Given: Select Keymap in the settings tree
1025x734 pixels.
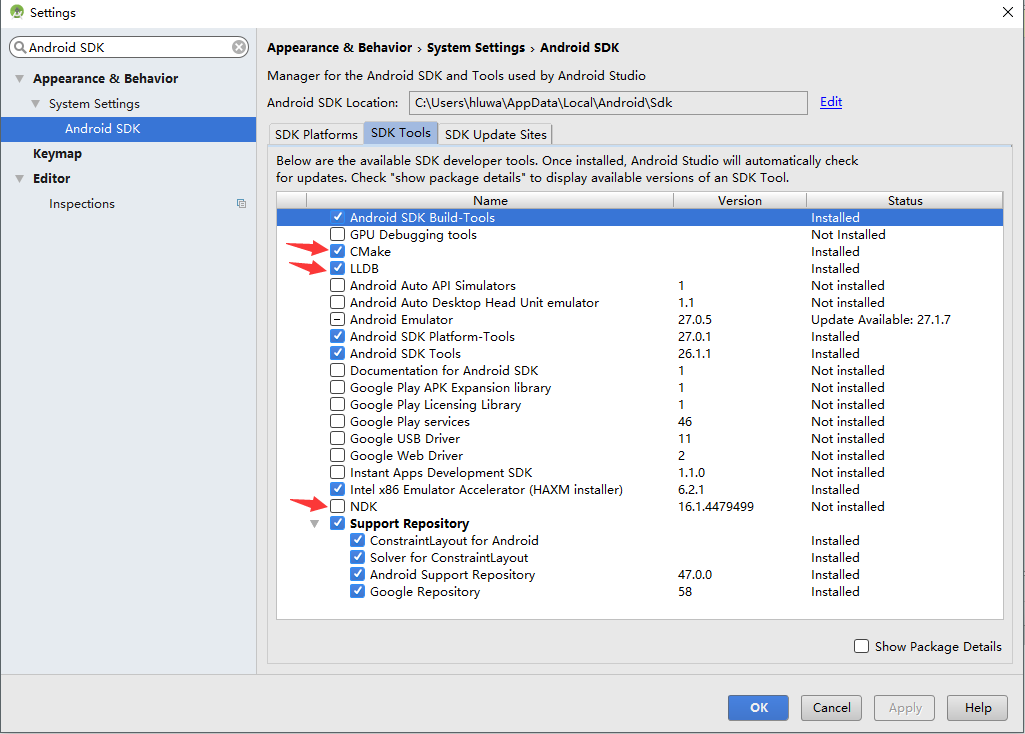Looking at the screenshot, I should [x=57, y=154].
